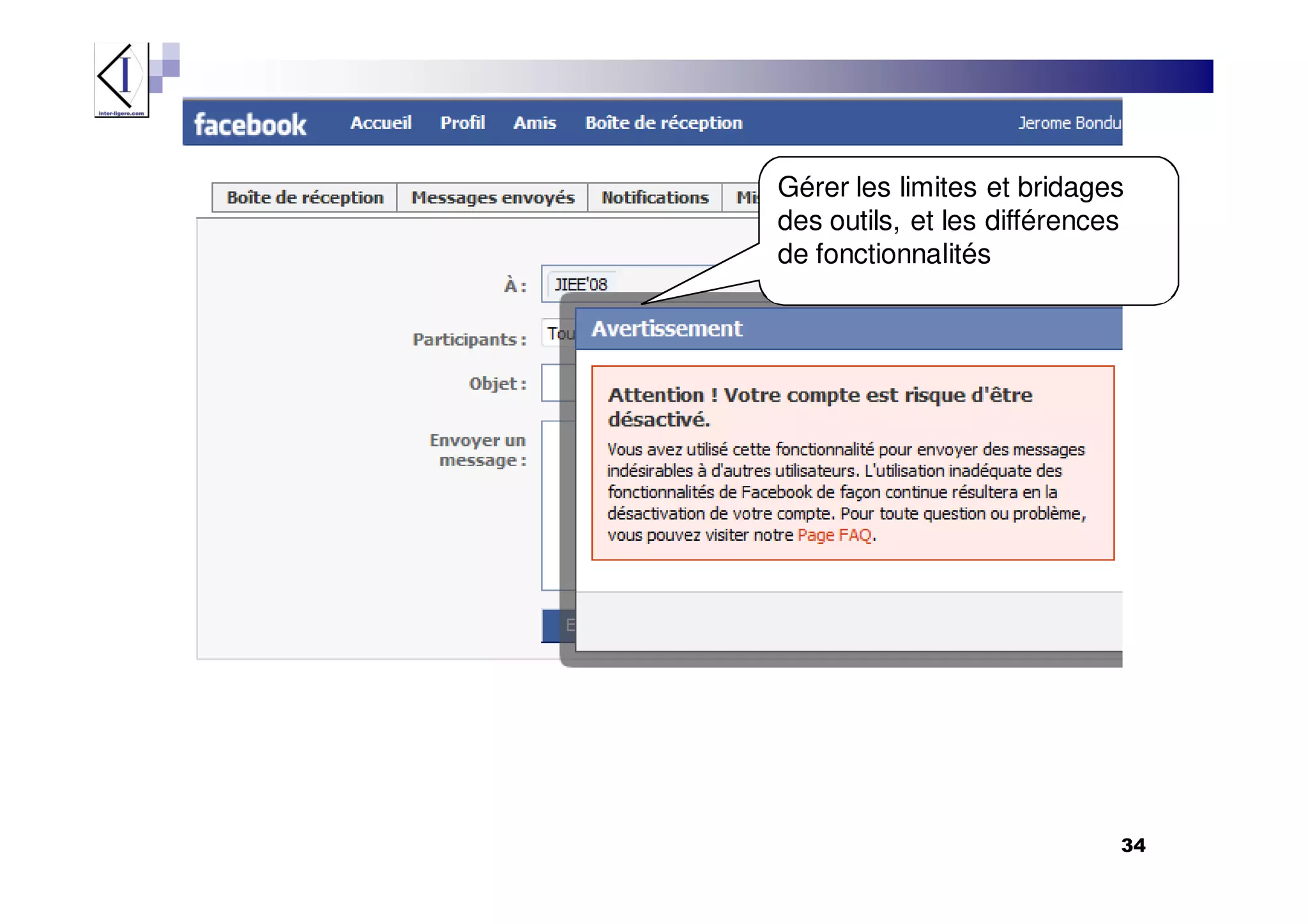Screen dimensions: 1308x924
Task: Follow the Page FAQ link
Action: tap(834, 535)
